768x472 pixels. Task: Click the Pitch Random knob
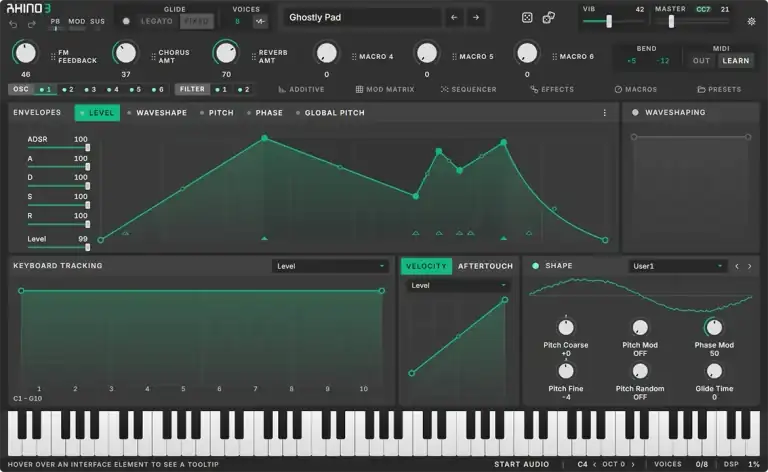click(x=640, y=371)
